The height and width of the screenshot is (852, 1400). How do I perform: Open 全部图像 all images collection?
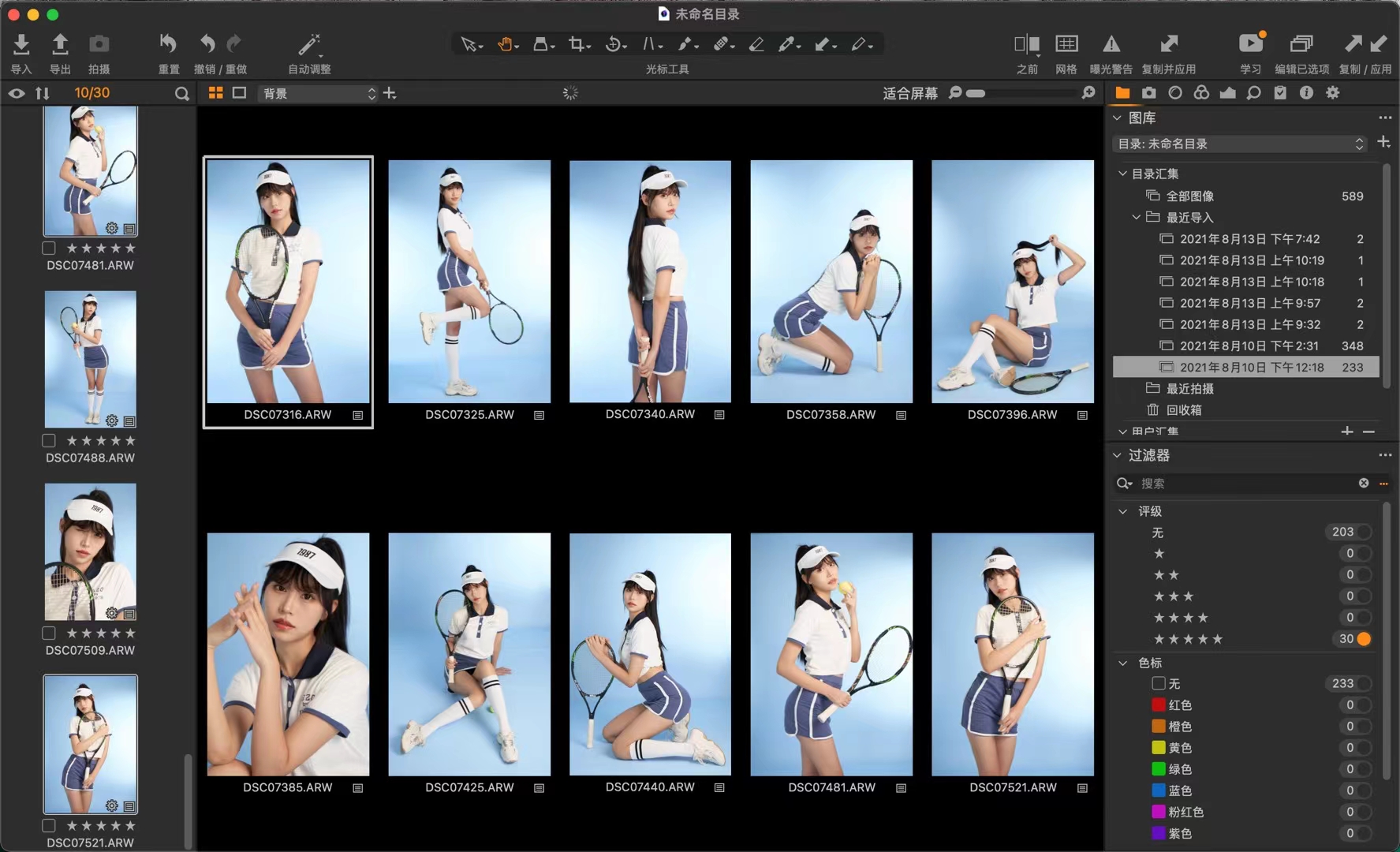coord(1189,196)
